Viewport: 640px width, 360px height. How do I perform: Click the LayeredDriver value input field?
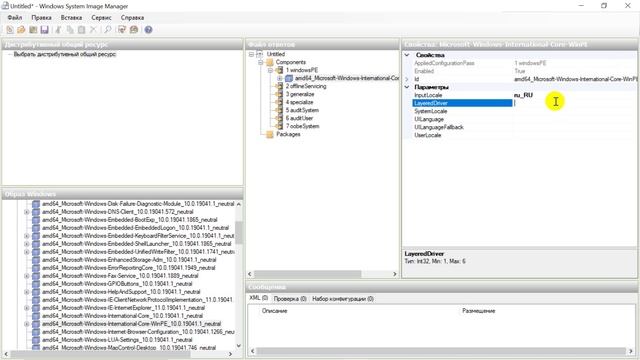tap(574, 103)
